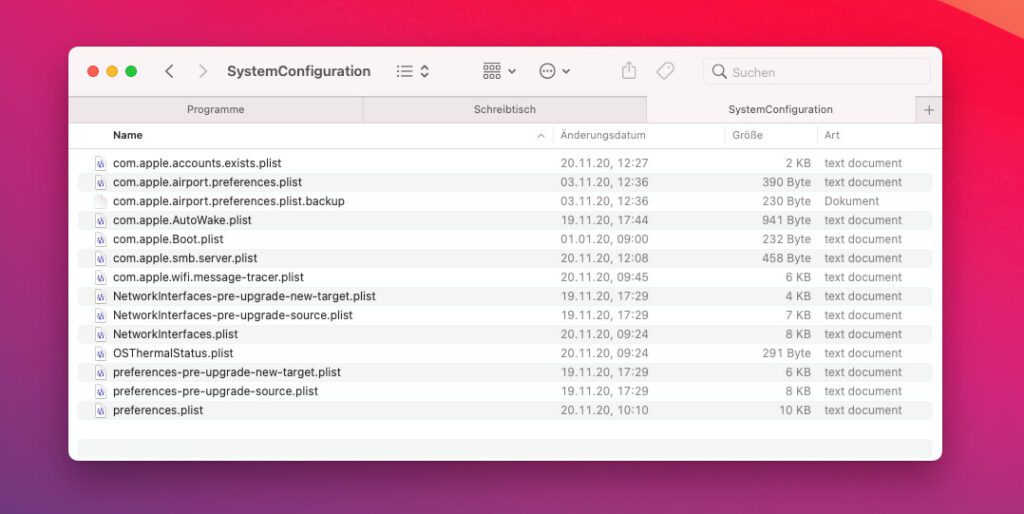This screenshot has height=514, width=1024.
Task: Click the icon of OSThermalStatus.plist
Action: [100, 353]
